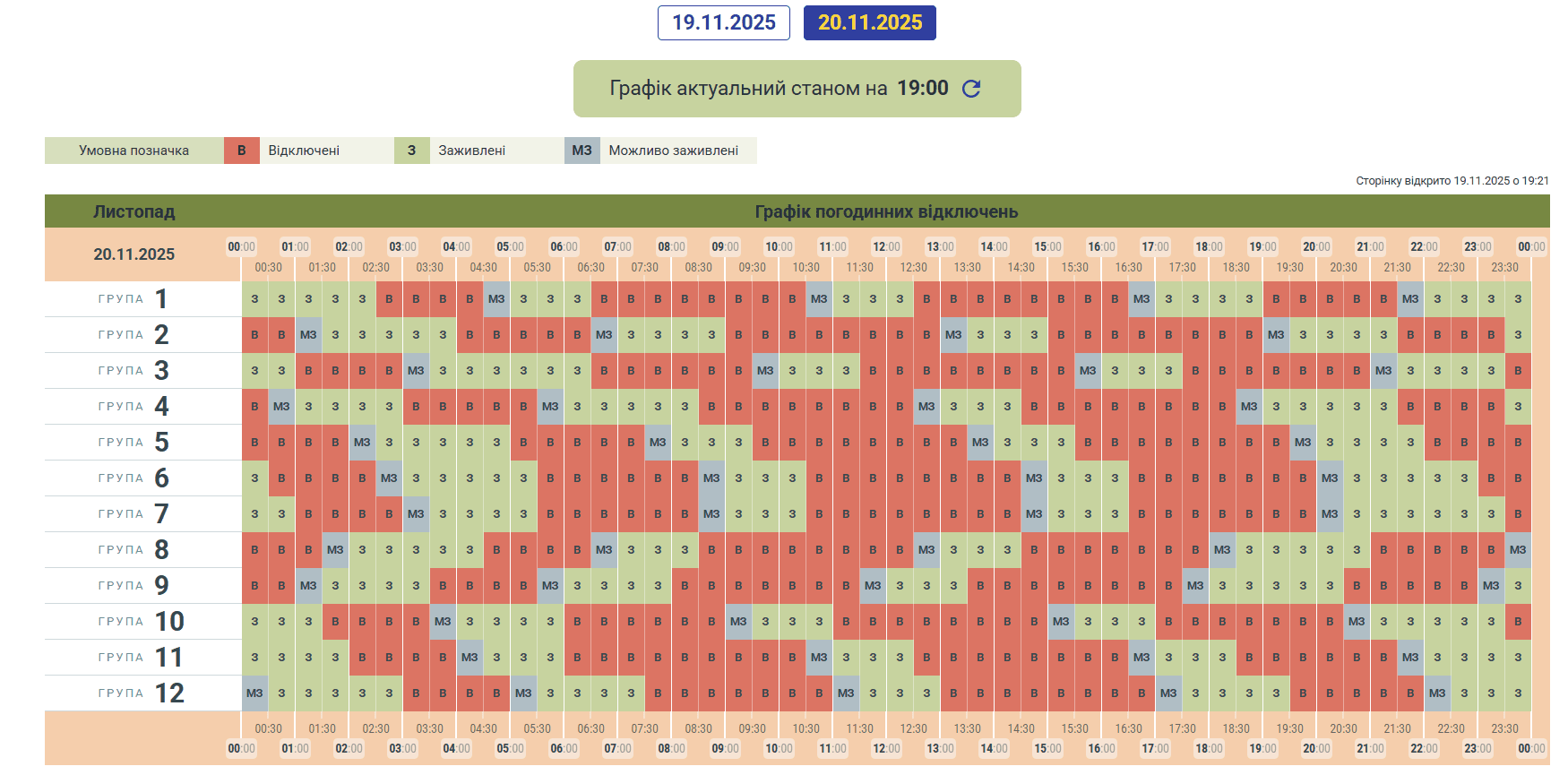Click the red 'В' legend swatch

241,151
